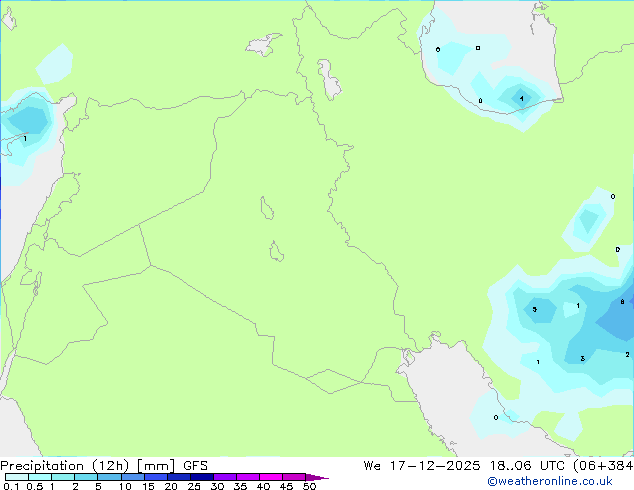Click the purple over-50 legend arrow tip
Image resolution: width=634 pixels, height=490 pixels.
(x=317, y=477)
